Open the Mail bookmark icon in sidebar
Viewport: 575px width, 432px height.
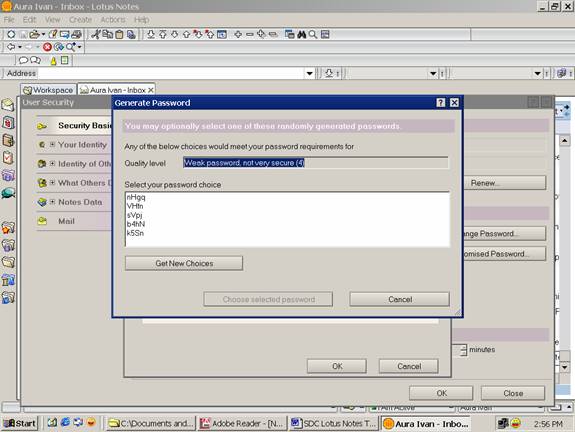(x=8, y=105)
